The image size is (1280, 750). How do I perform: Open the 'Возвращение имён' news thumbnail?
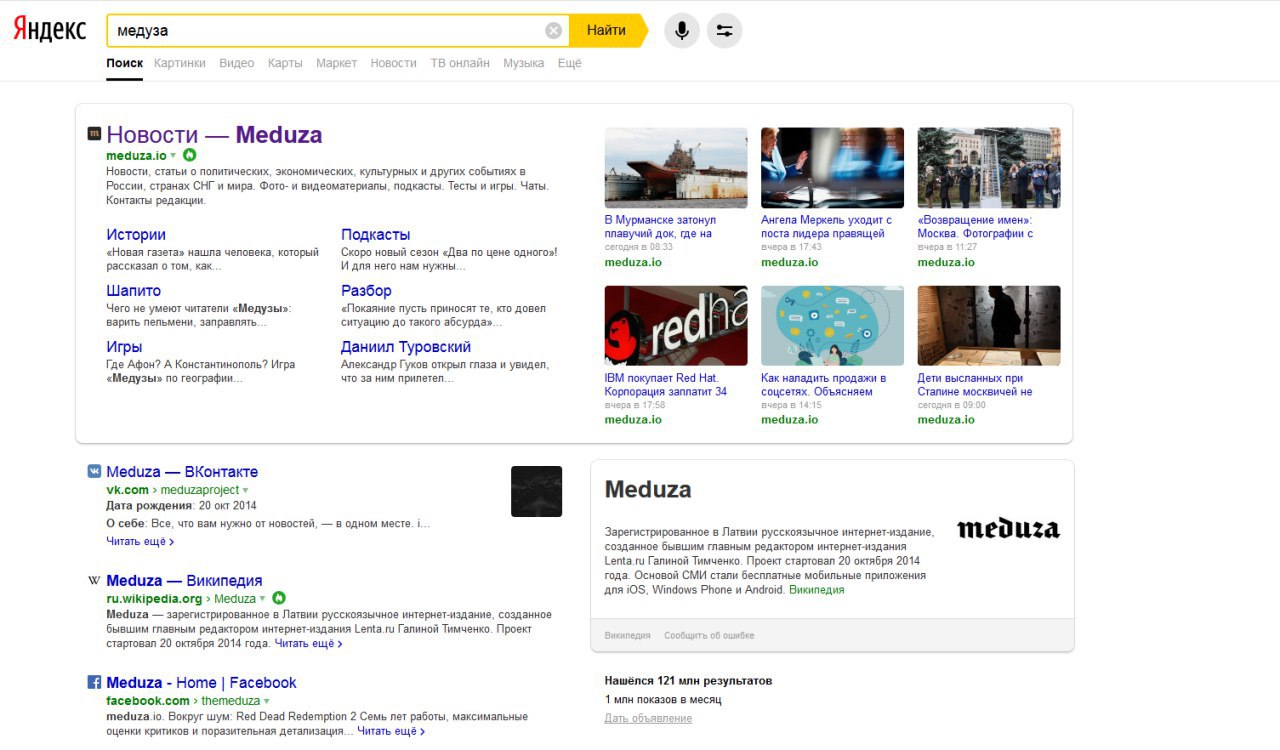pos(989,167)
